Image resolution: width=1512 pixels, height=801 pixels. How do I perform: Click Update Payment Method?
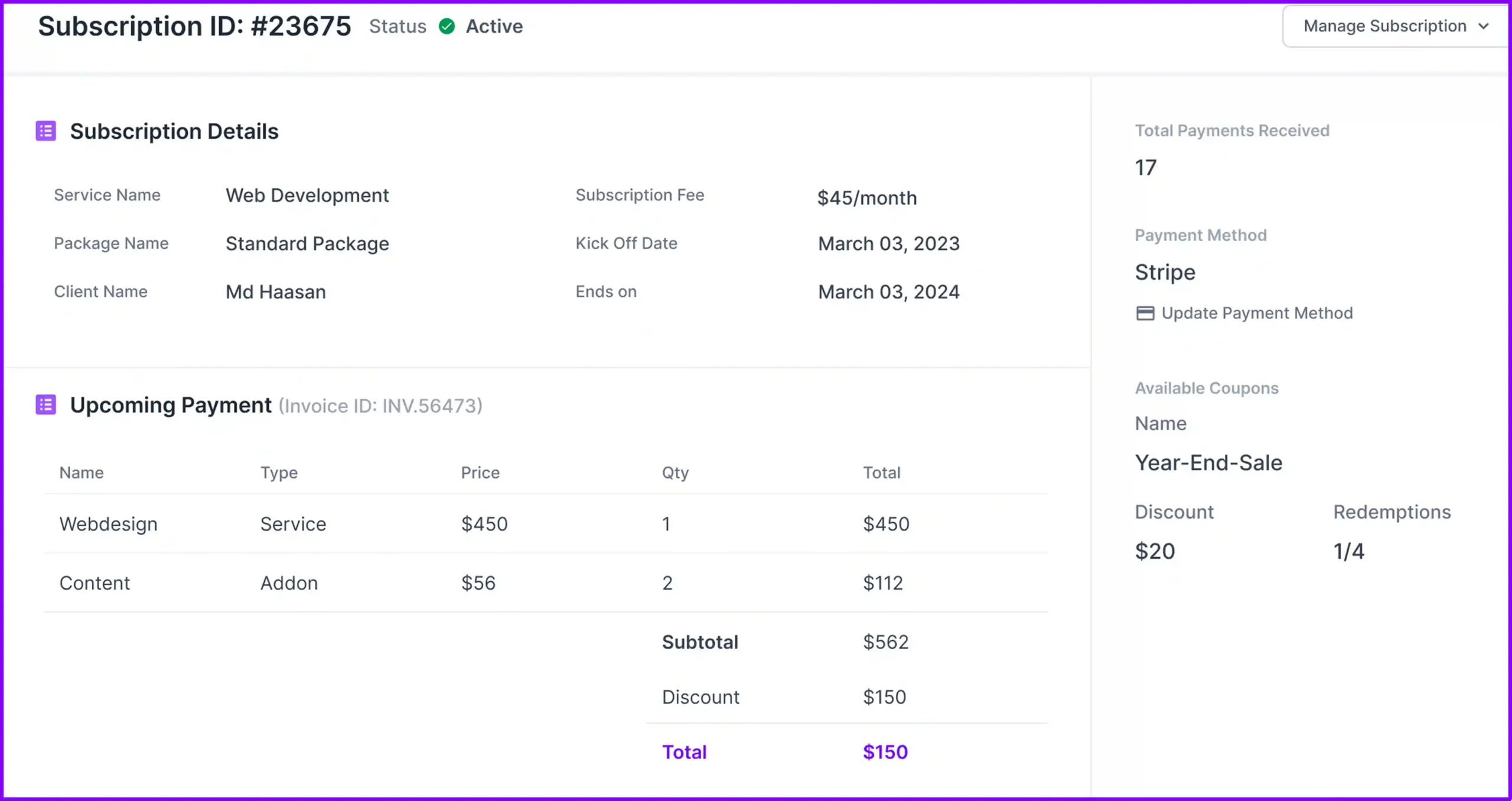(x=1257, y=313)
